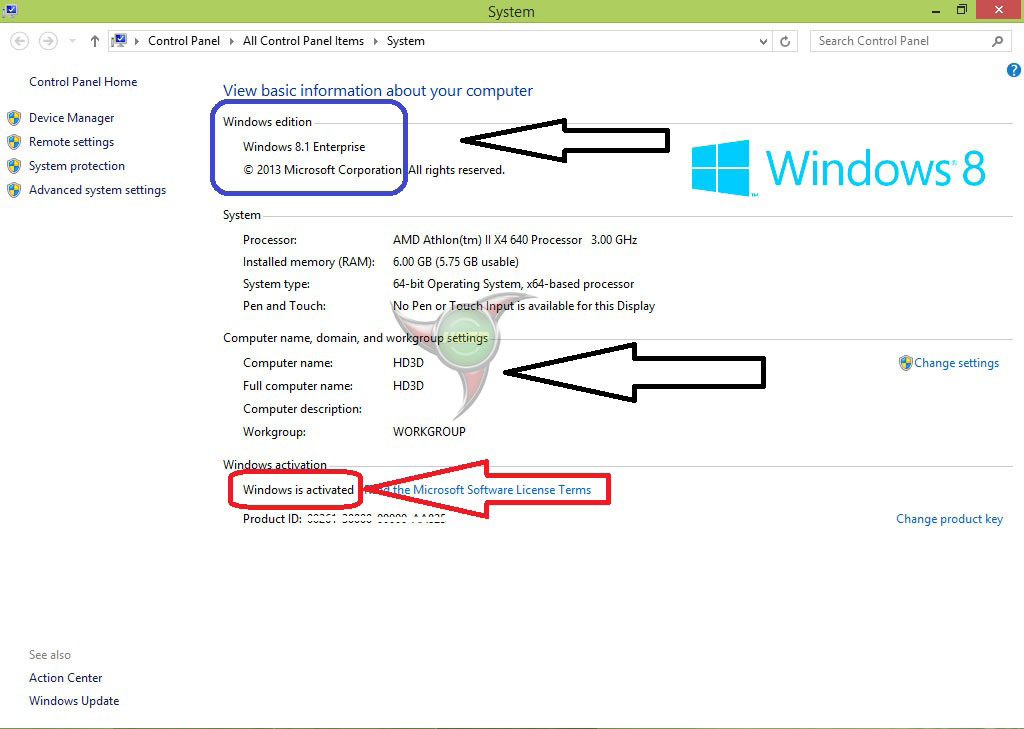Click the 64-bit Operating System value

(513, 284)
